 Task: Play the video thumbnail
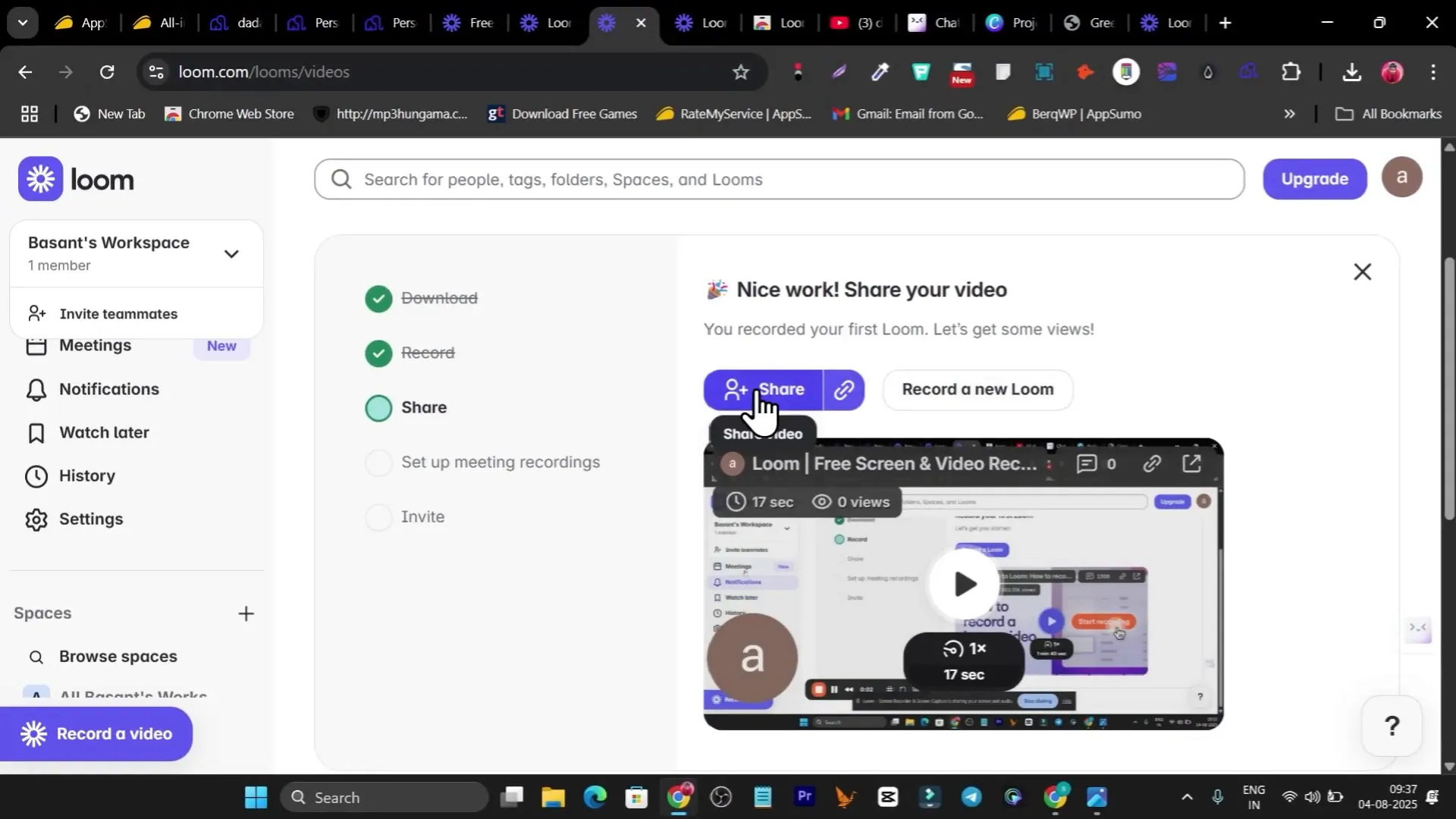(964, 584)
